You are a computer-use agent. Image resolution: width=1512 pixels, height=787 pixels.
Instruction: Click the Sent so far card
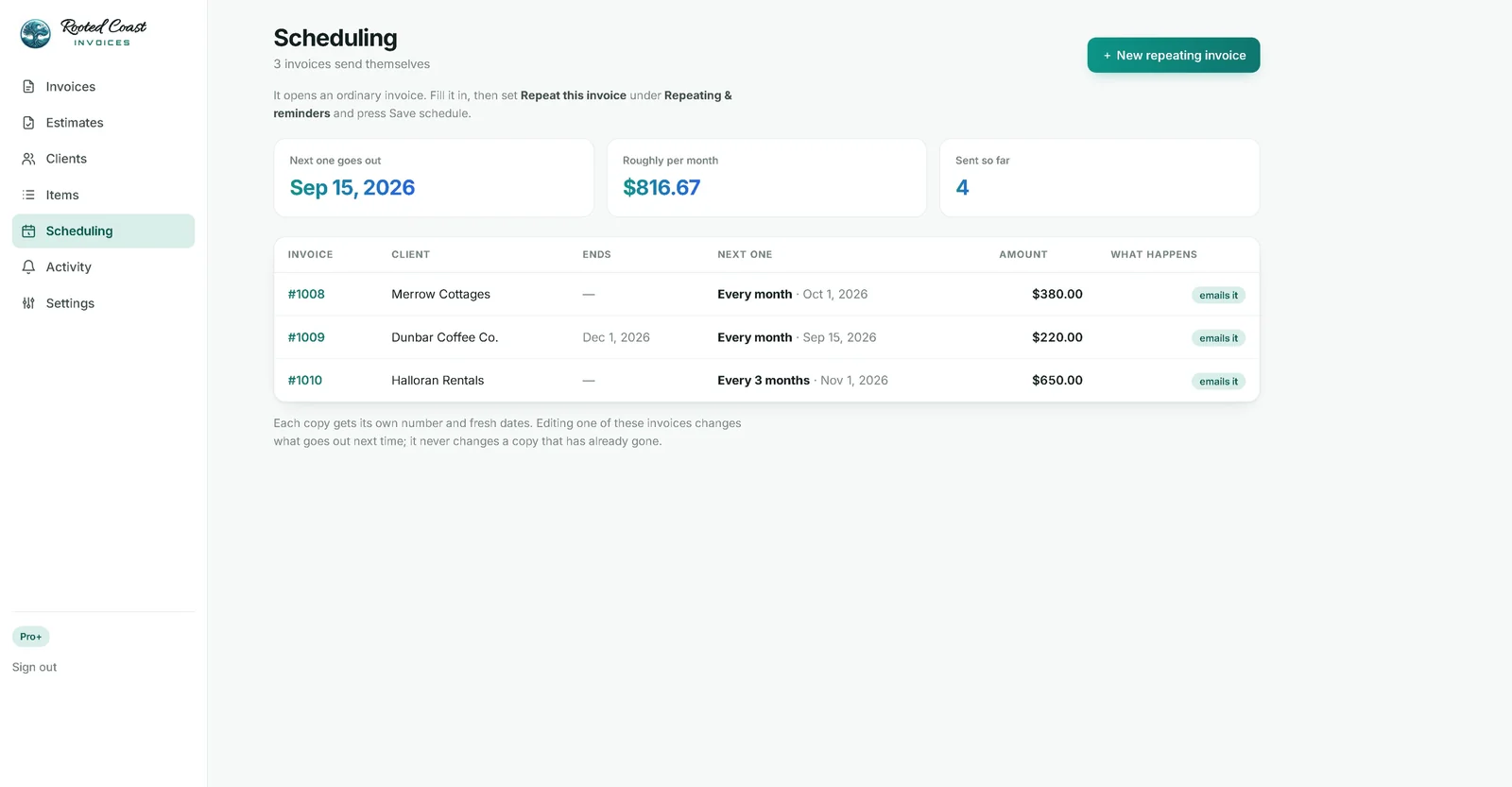click(1099, 178)
